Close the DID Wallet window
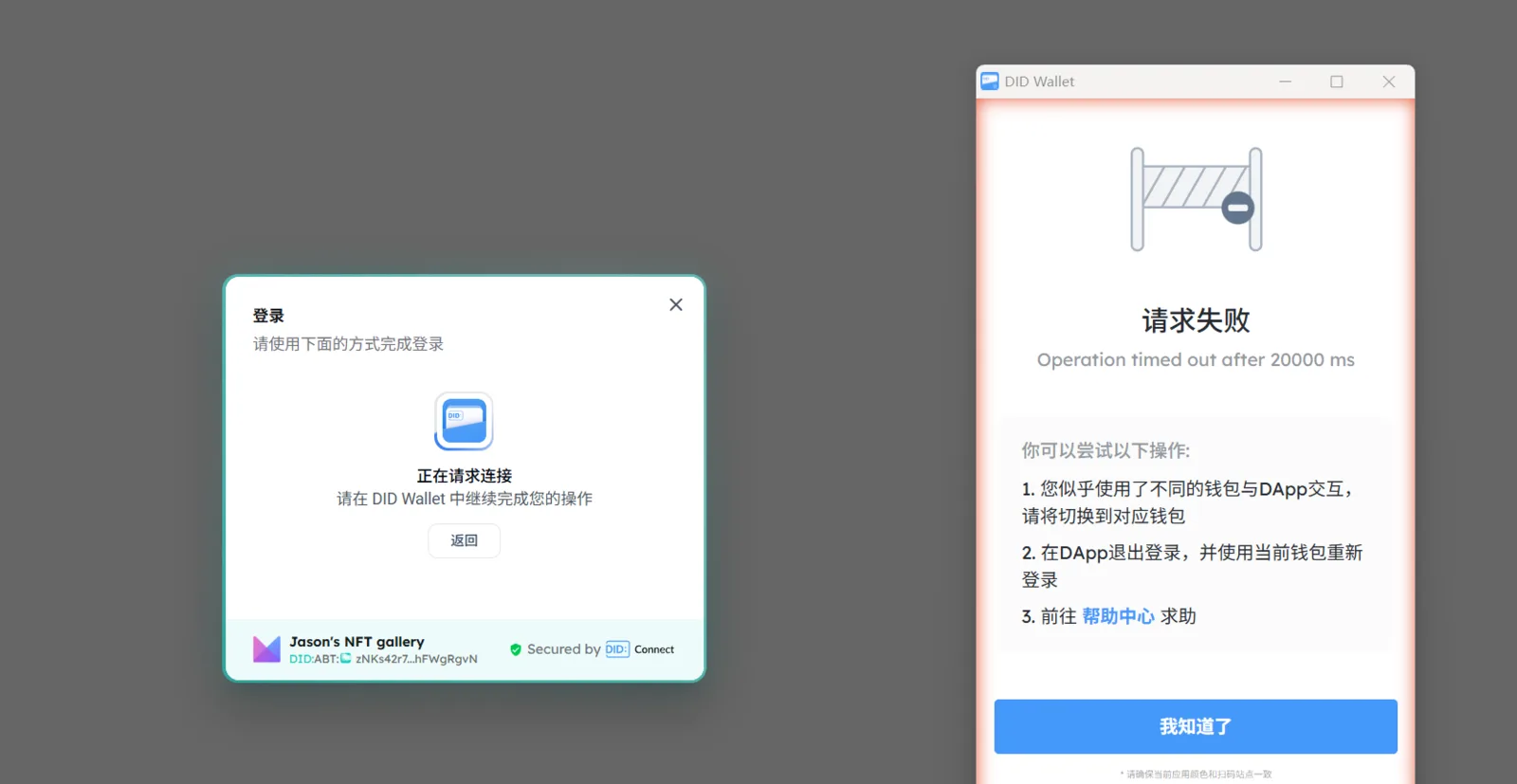 pyautogui.click(x=1389, y=82)
